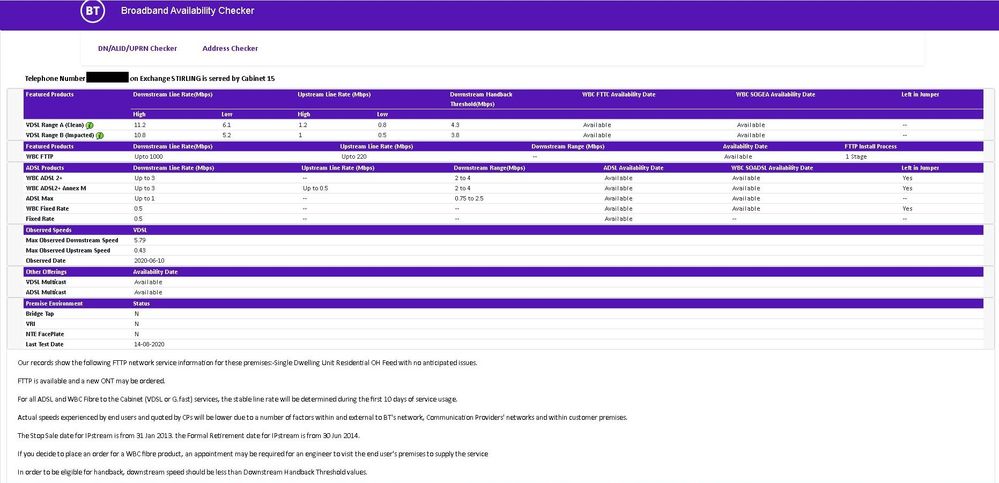The image size is (999, 483).
Task: Click the WBC ADSL2+ Annex M row label
Action: (x=56, y=188)
